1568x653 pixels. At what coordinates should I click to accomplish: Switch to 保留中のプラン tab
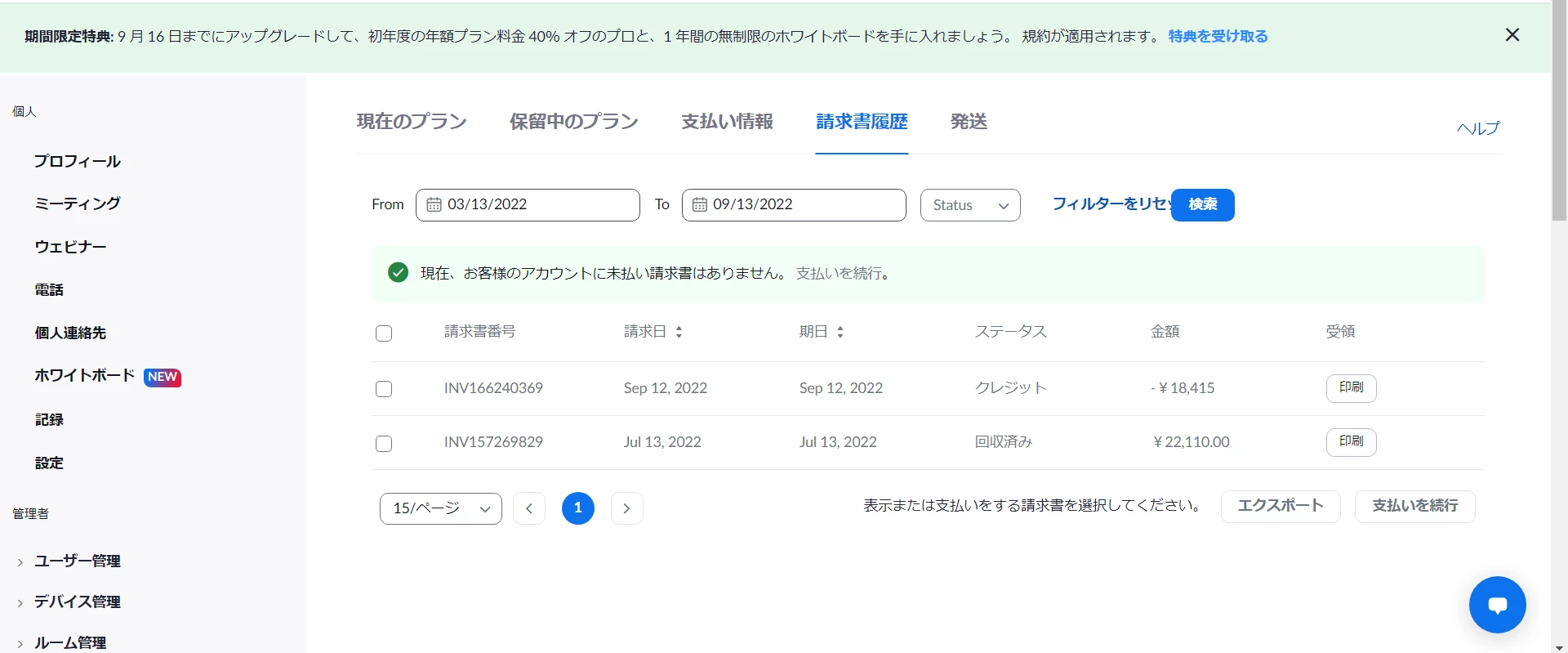(574, 122)
